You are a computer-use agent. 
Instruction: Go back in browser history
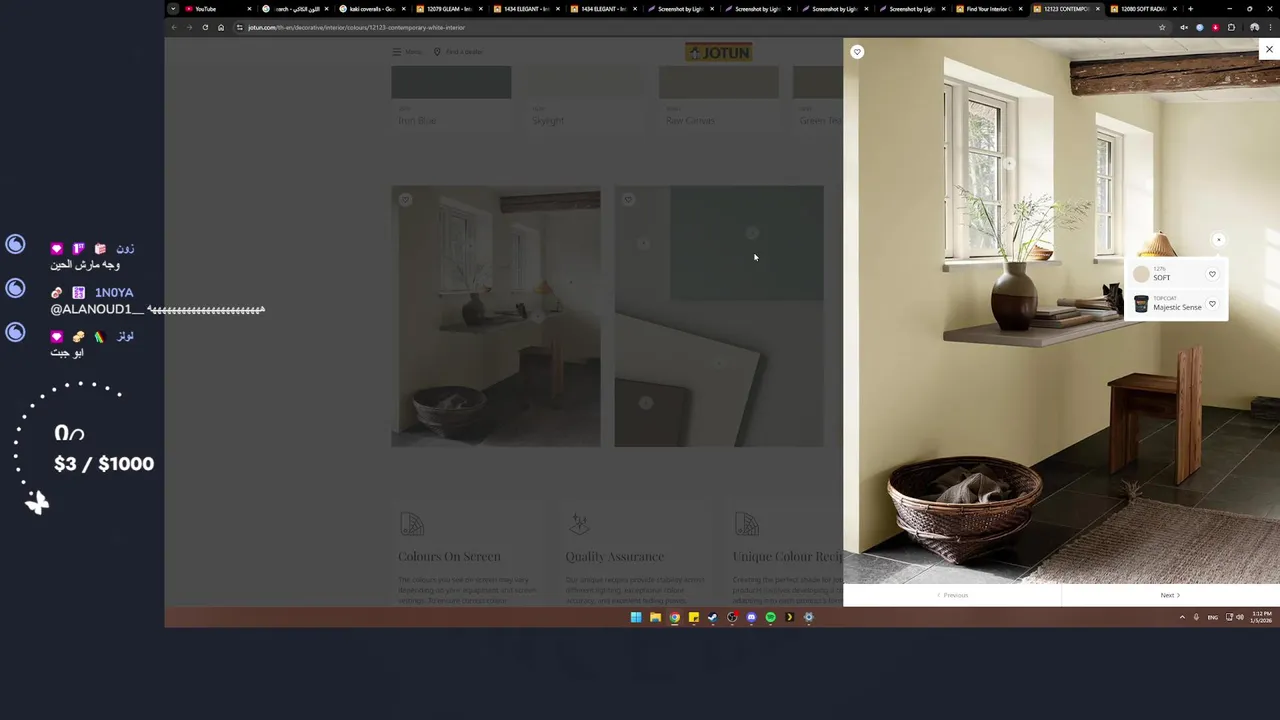pos(173,27)
